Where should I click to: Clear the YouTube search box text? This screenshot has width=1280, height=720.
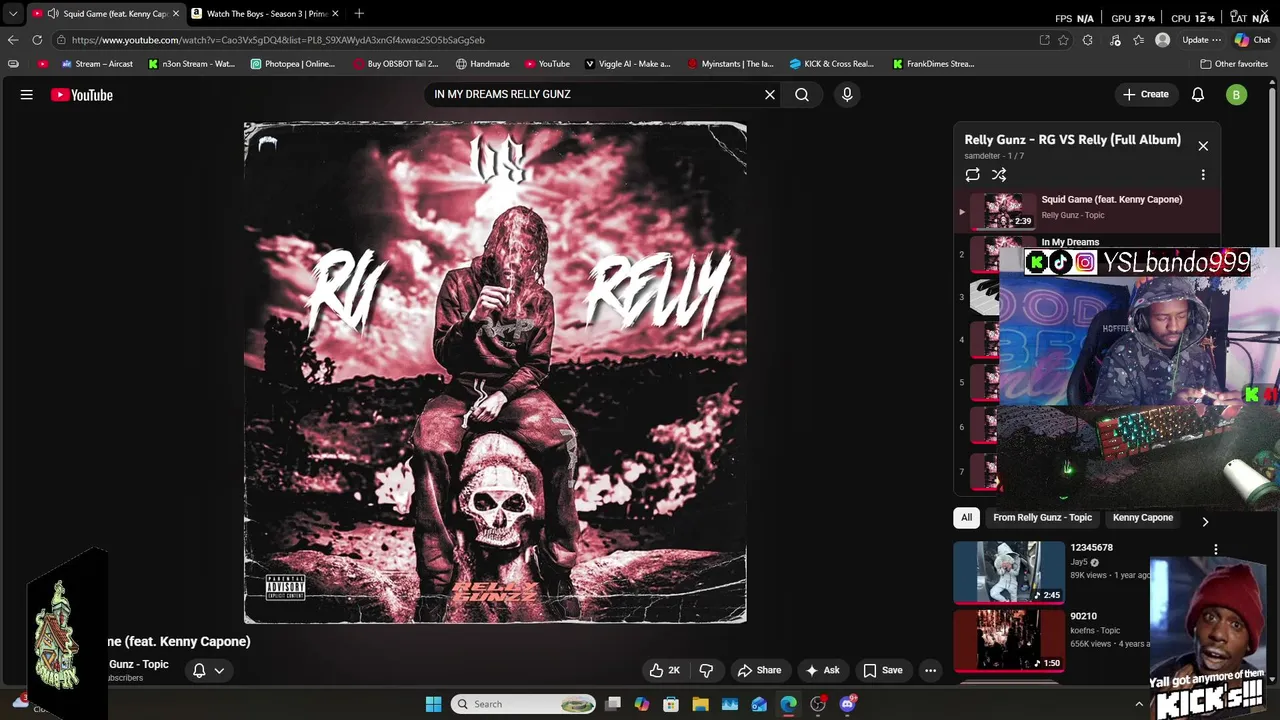(770, 94)
